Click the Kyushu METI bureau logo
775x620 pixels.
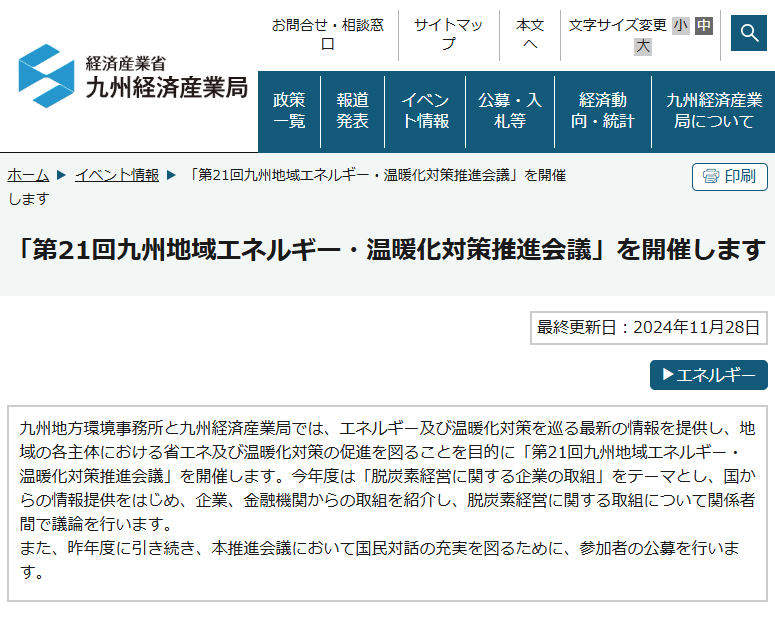coord(133,77)
